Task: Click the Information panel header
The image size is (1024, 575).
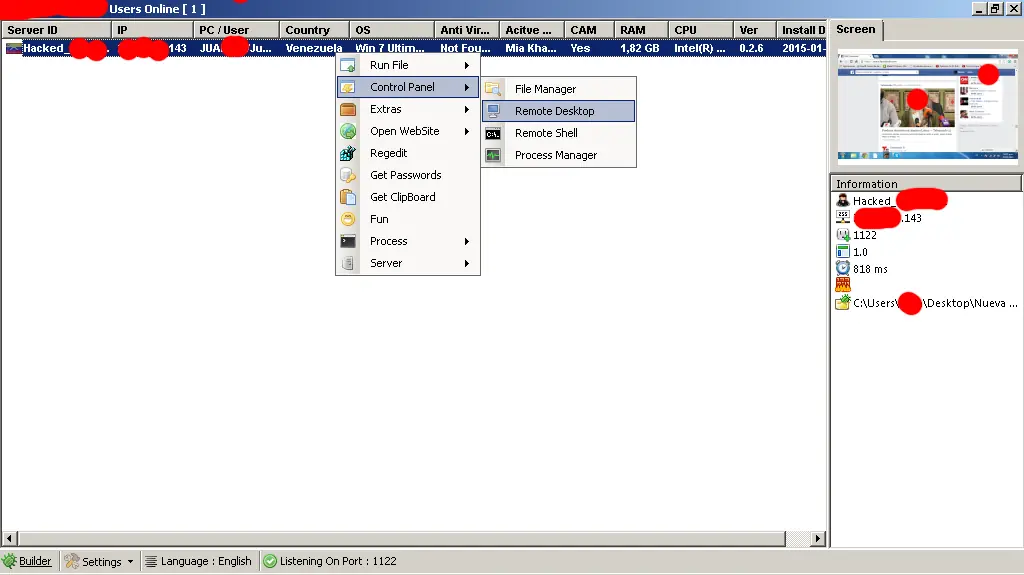Action: [x=925, y=184]
